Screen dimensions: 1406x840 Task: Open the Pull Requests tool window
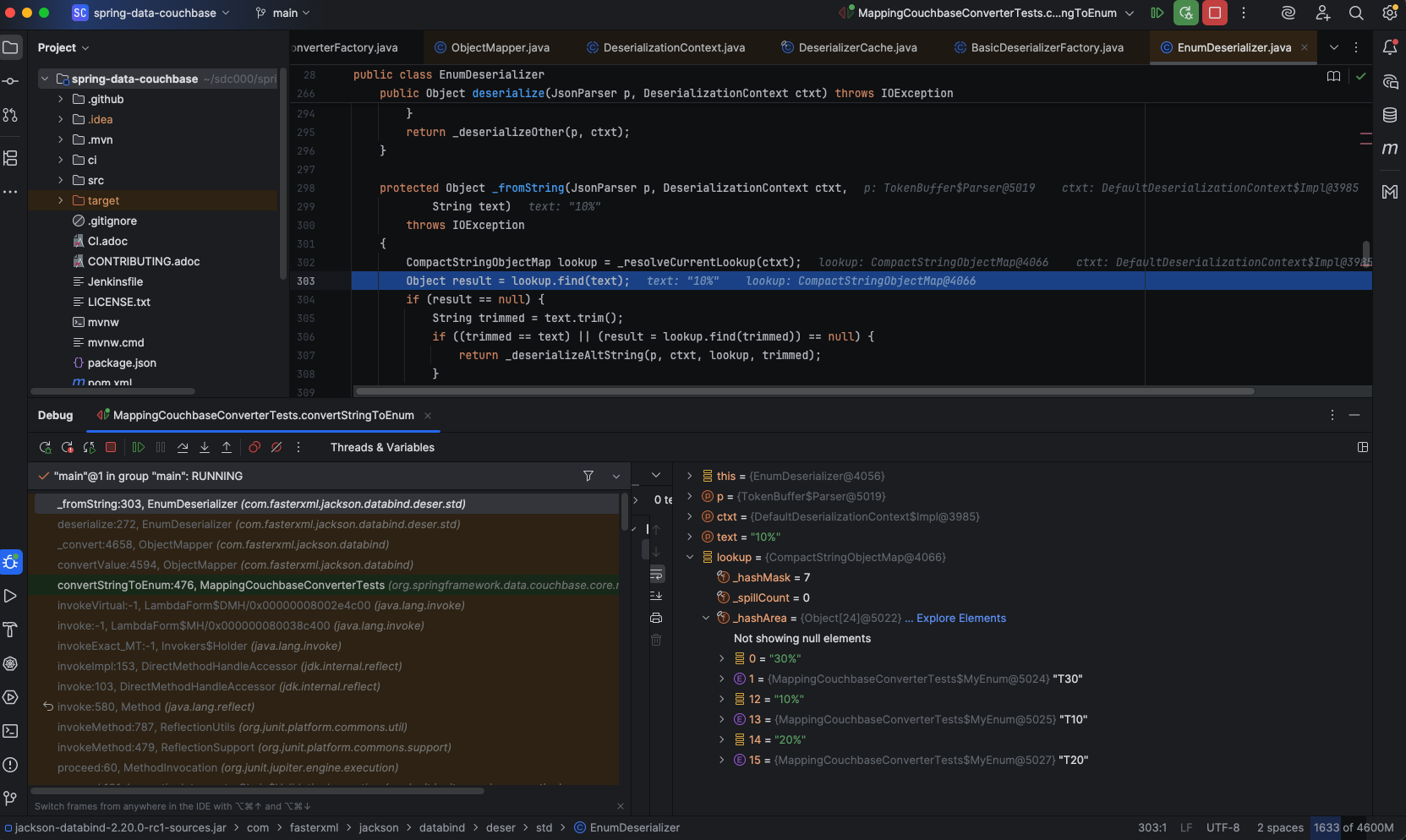tap(10, 114)
